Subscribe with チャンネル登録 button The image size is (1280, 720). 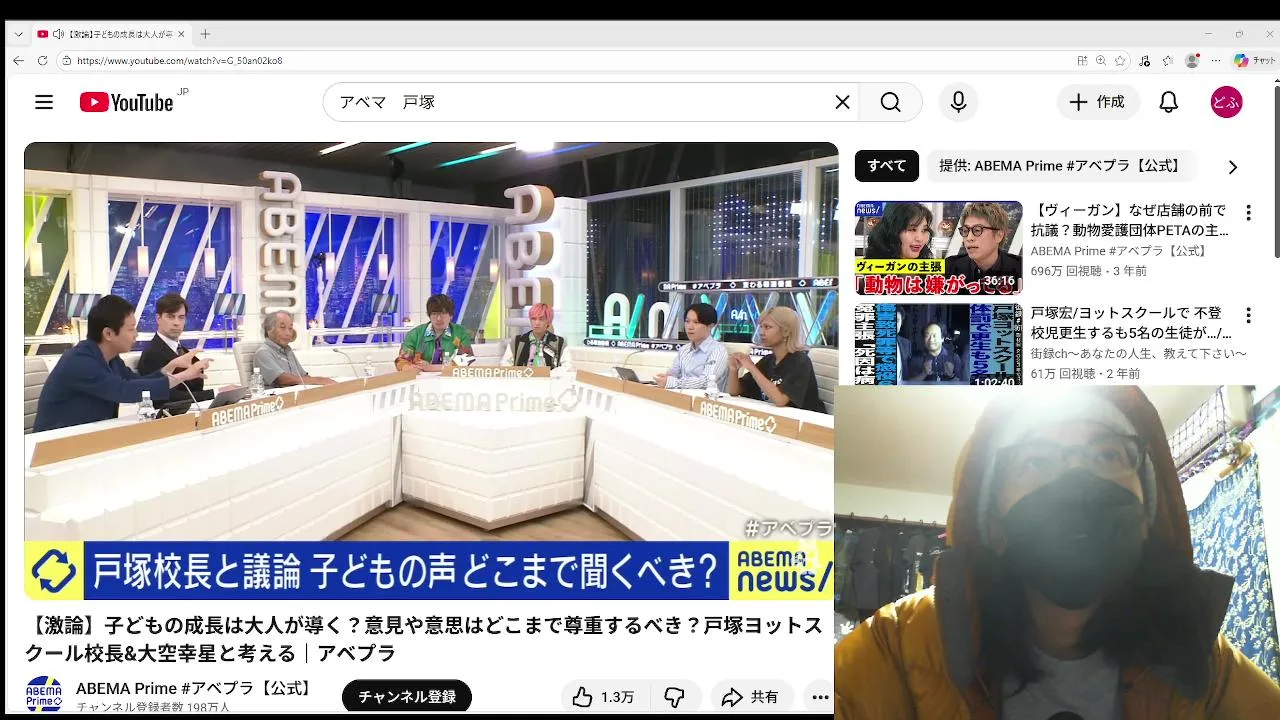pyautogui.click(x=407, y=697)
